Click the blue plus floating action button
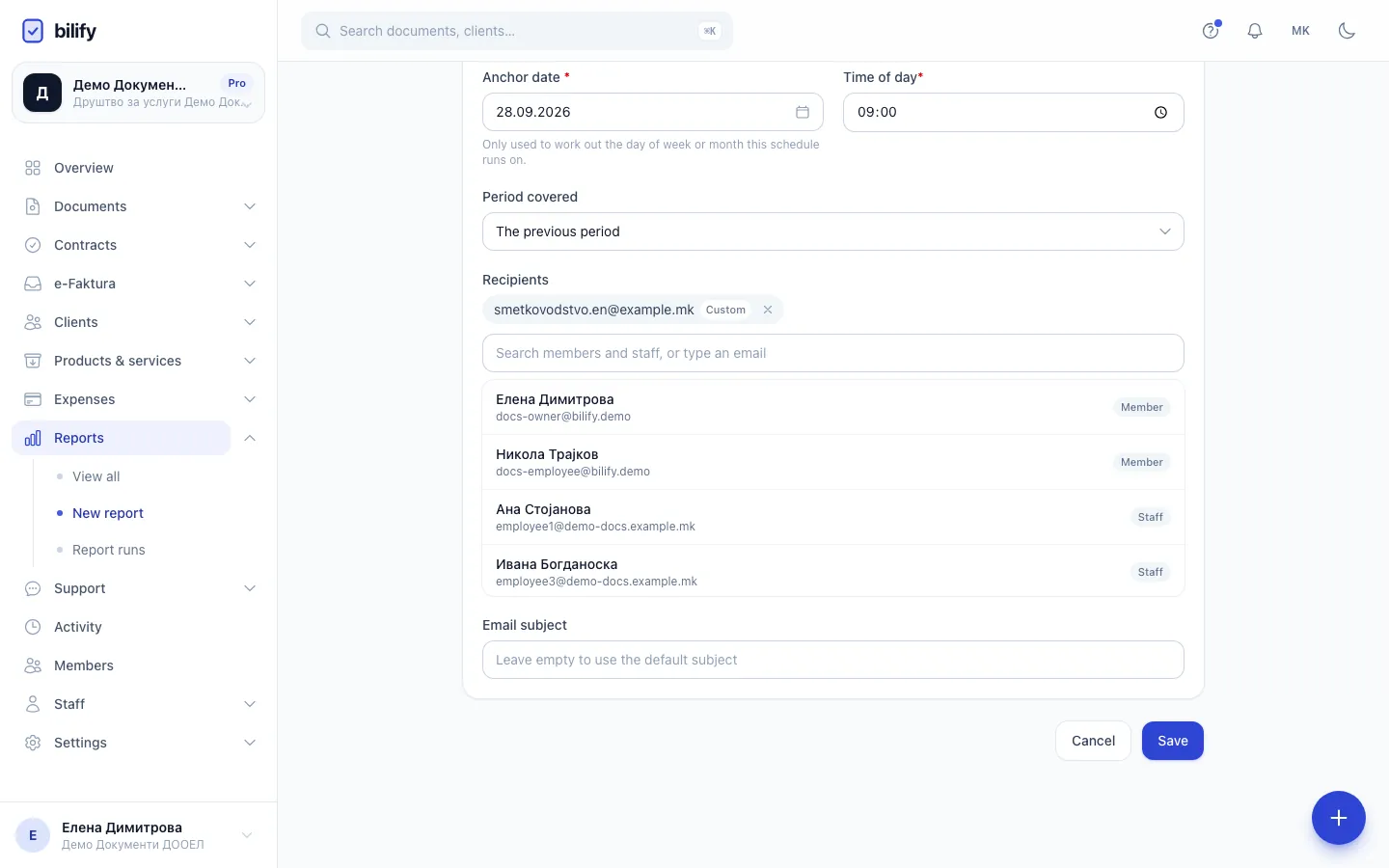 pos(1338,818)
